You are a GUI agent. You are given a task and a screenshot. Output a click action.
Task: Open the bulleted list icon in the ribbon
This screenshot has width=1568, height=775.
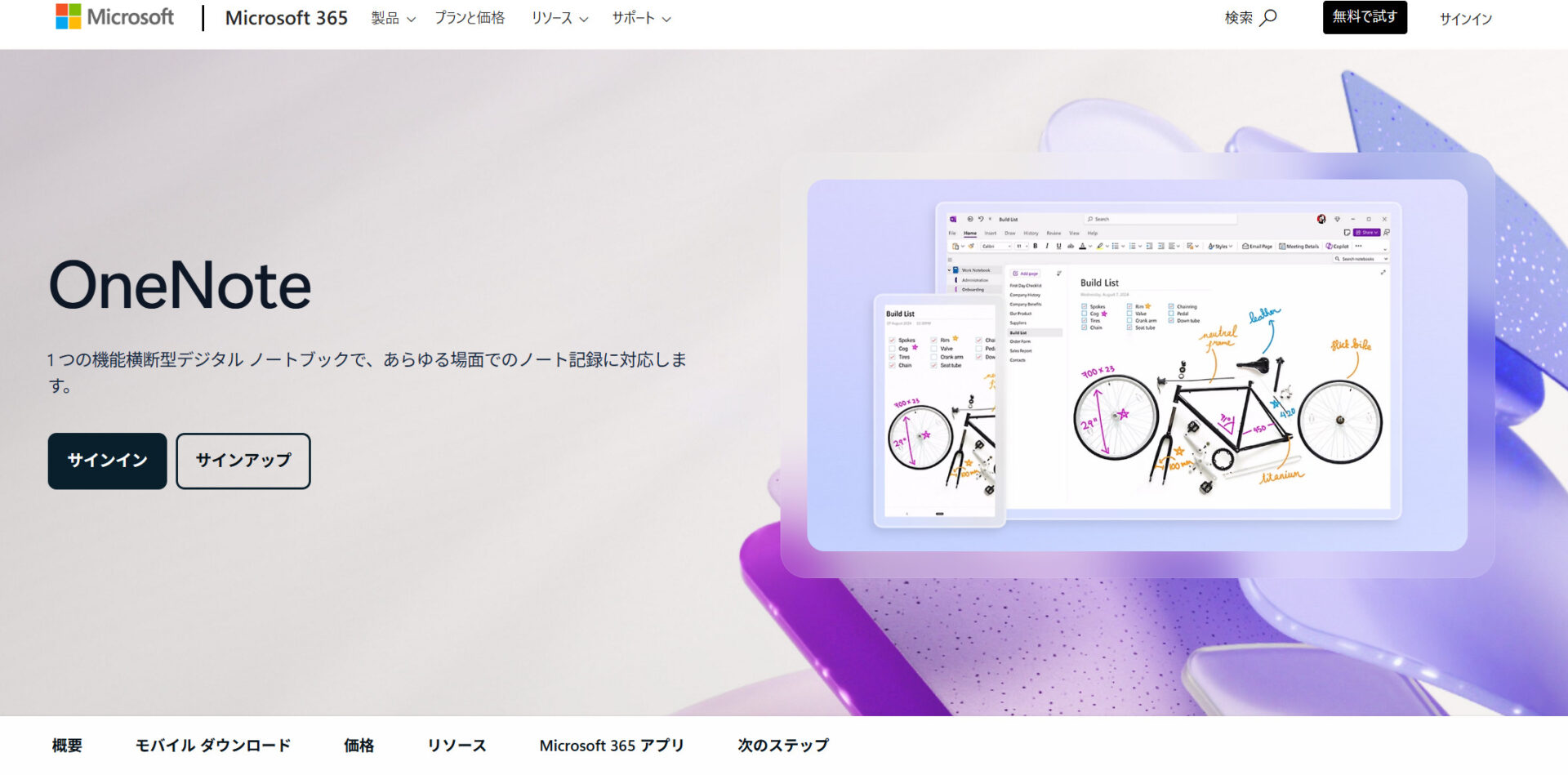pos(1116,247)
